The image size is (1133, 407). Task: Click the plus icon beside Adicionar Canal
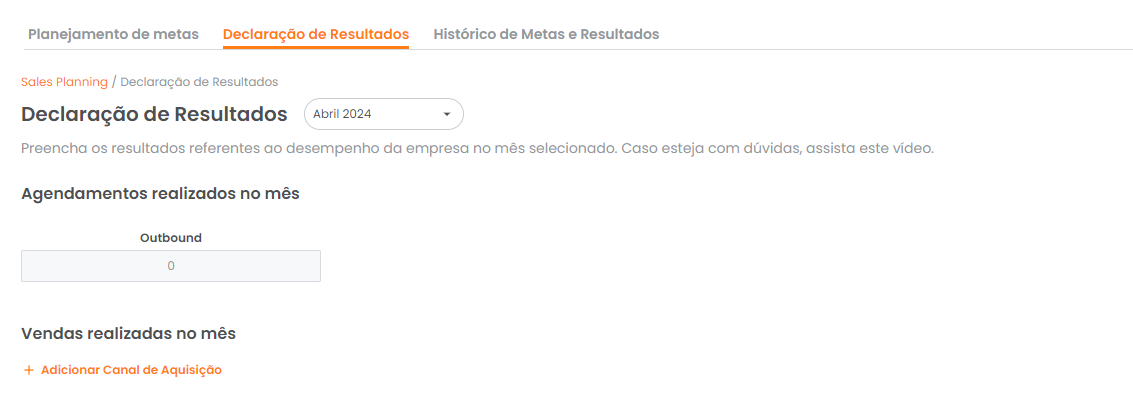[x=29, y=370]
